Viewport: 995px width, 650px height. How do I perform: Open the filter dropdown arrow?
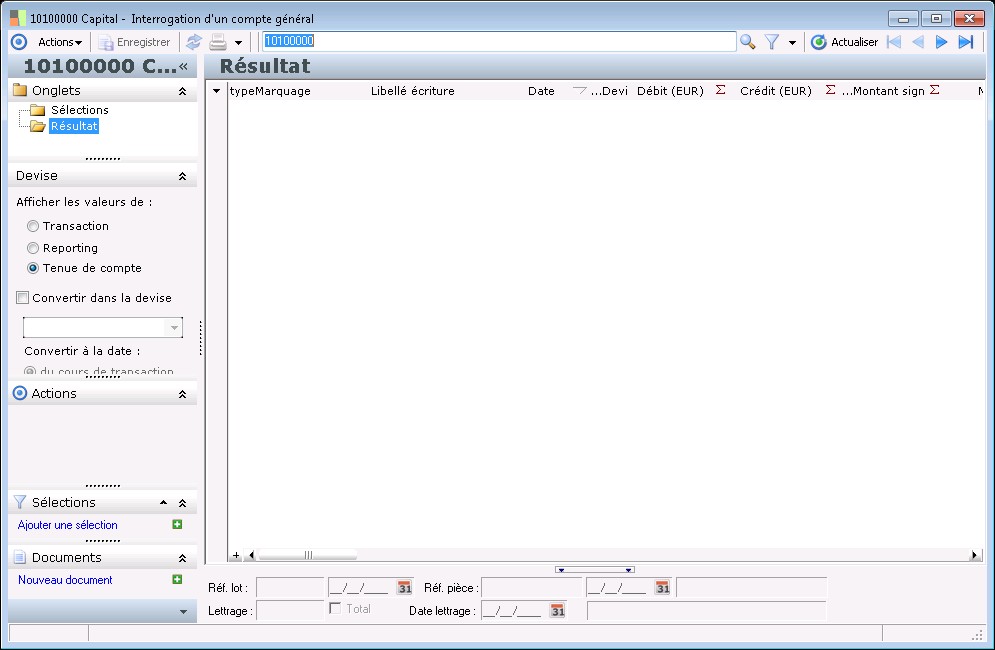click(x=793, y=43)
